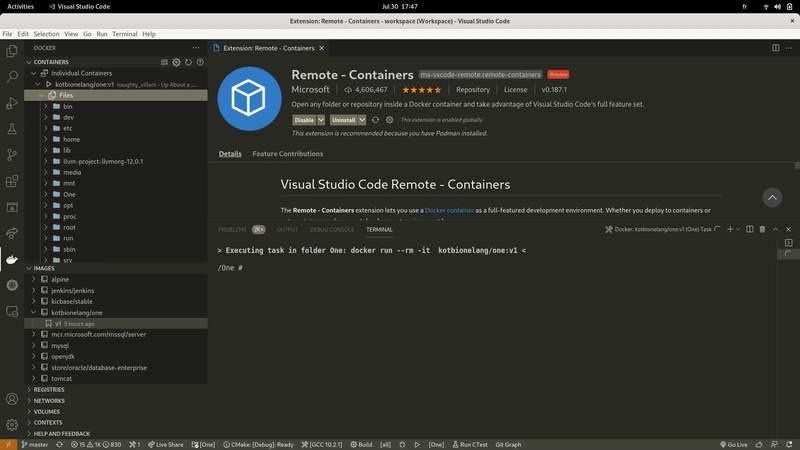
Task: Click the Search icon in activity bar
Action: pyautogui.click(x=12, y=77)
